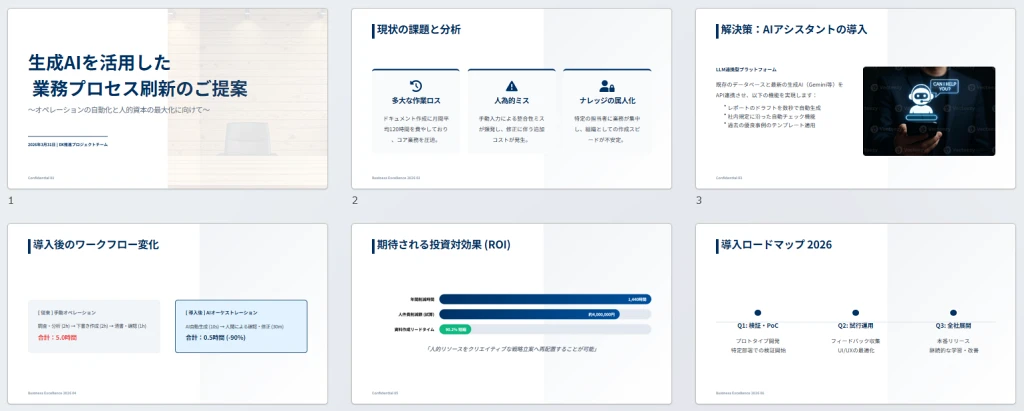This screenshot has height=411, width=1024.
Task: Click the text 本番リリース under Q3
Action: pyautogui.click(x=953, y=341)
